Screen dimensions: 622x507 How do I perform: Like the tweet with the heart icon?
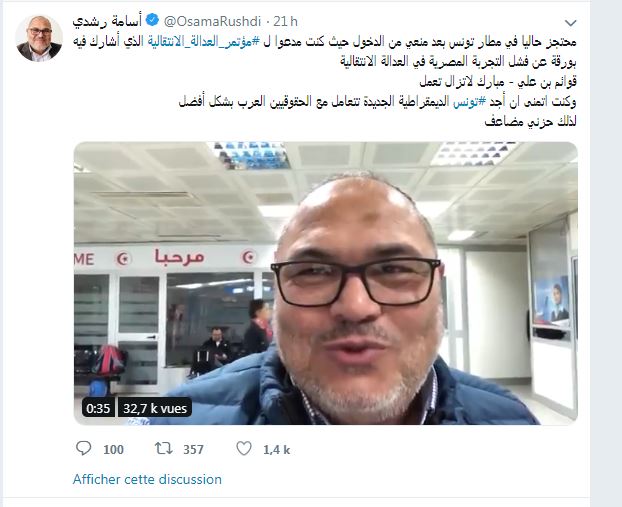click(244, 449)
